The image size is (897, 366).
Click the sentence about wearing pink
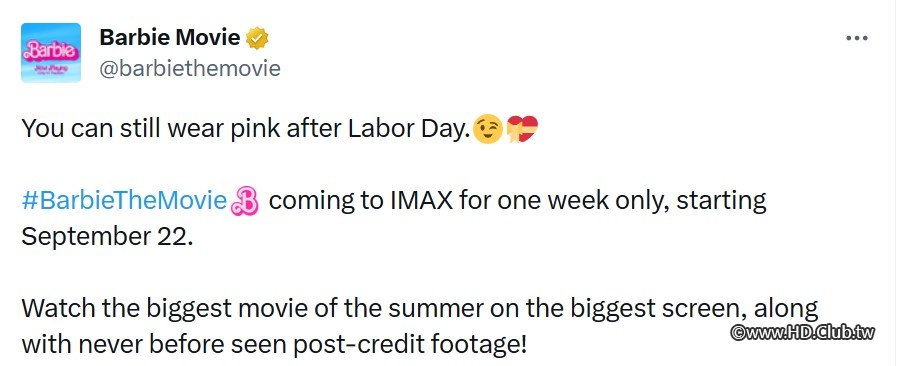click(x=247, y=129)
